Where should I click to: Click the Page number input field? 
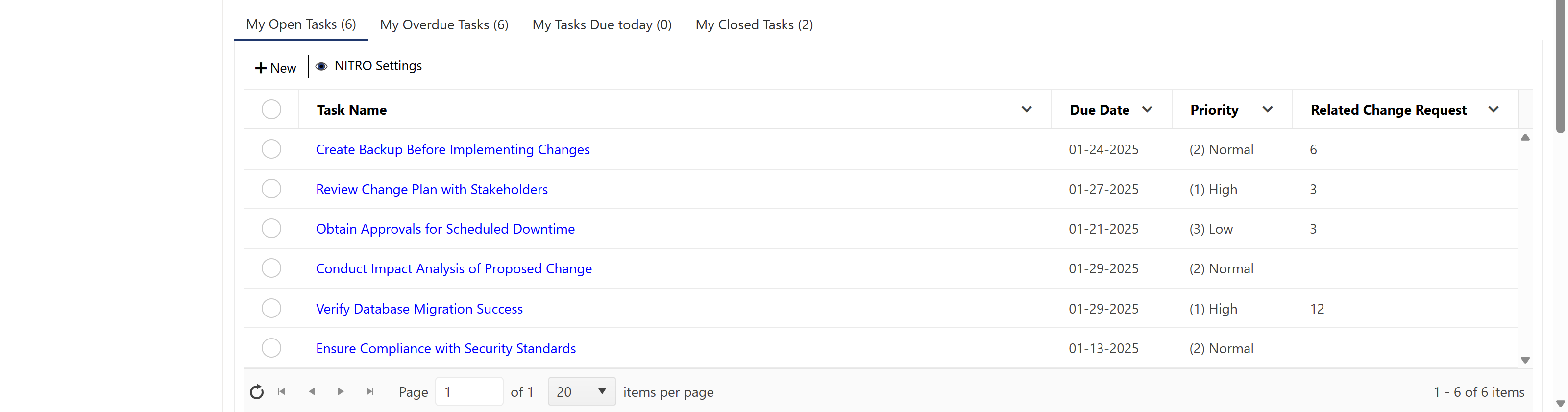469,392
